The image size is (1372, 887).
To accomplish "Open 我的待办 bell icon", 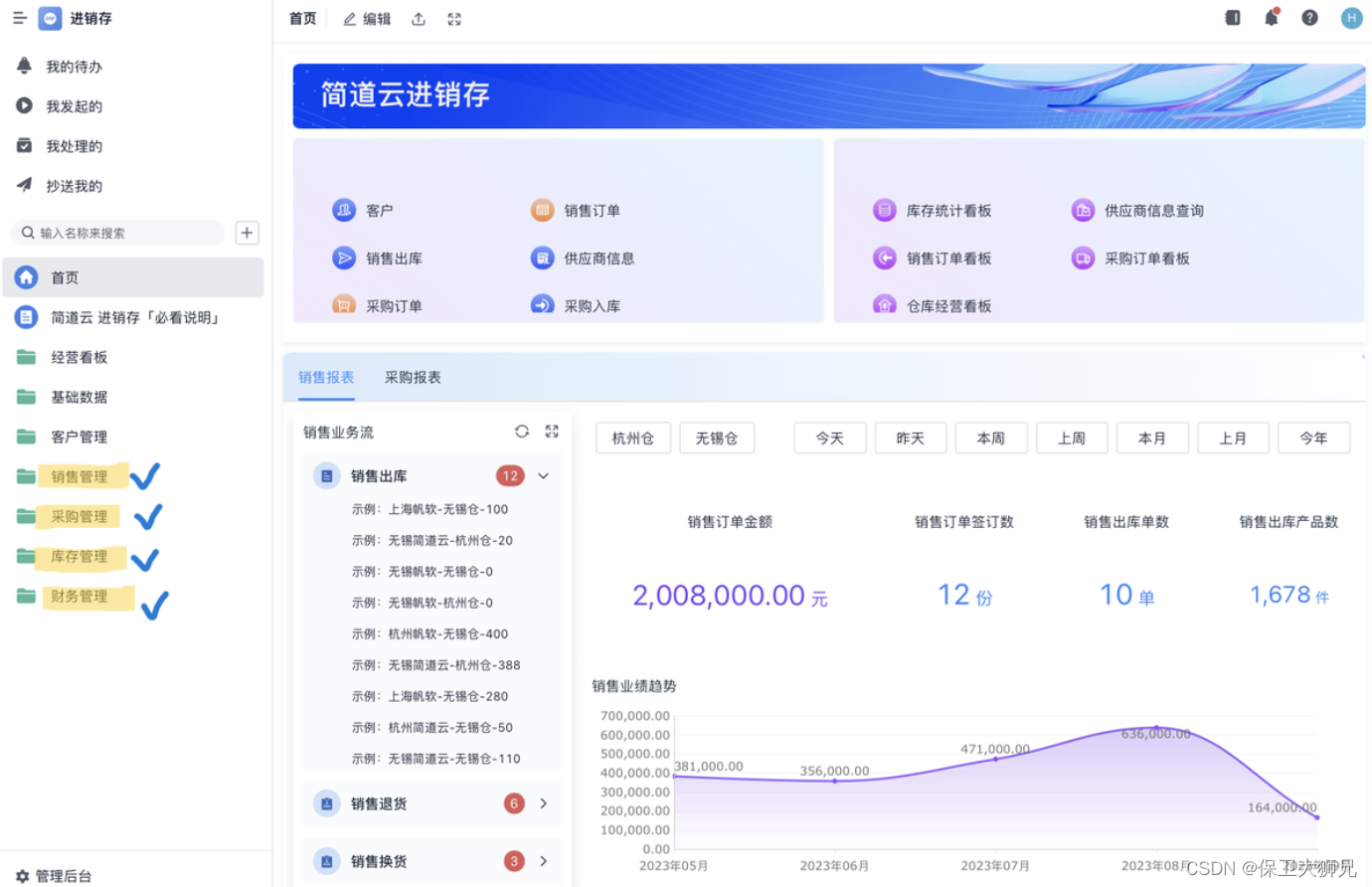I will tap(25, 66).
